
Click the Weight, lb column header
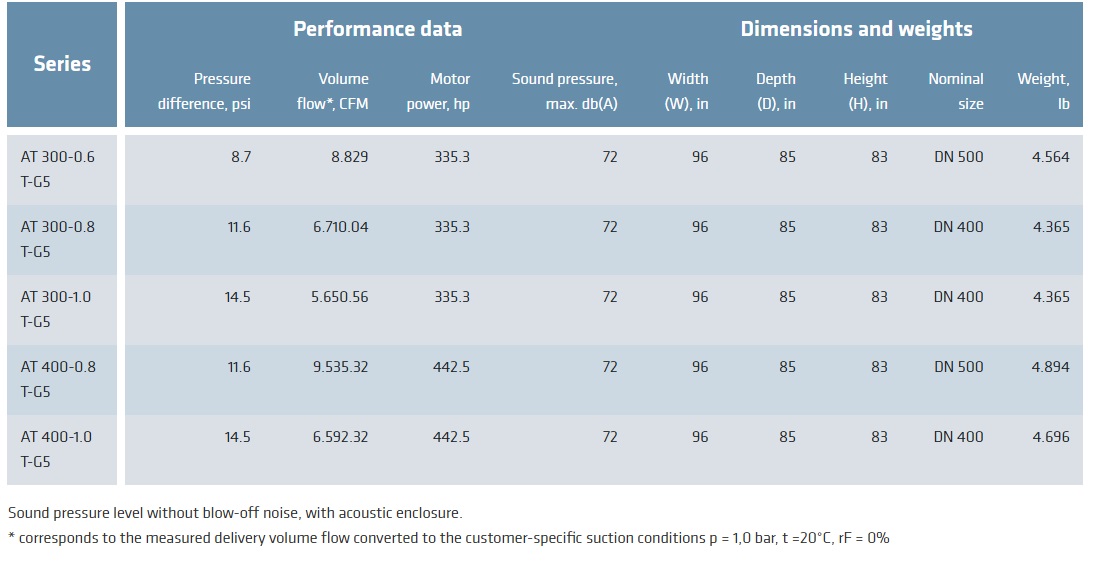(1043, 91)
